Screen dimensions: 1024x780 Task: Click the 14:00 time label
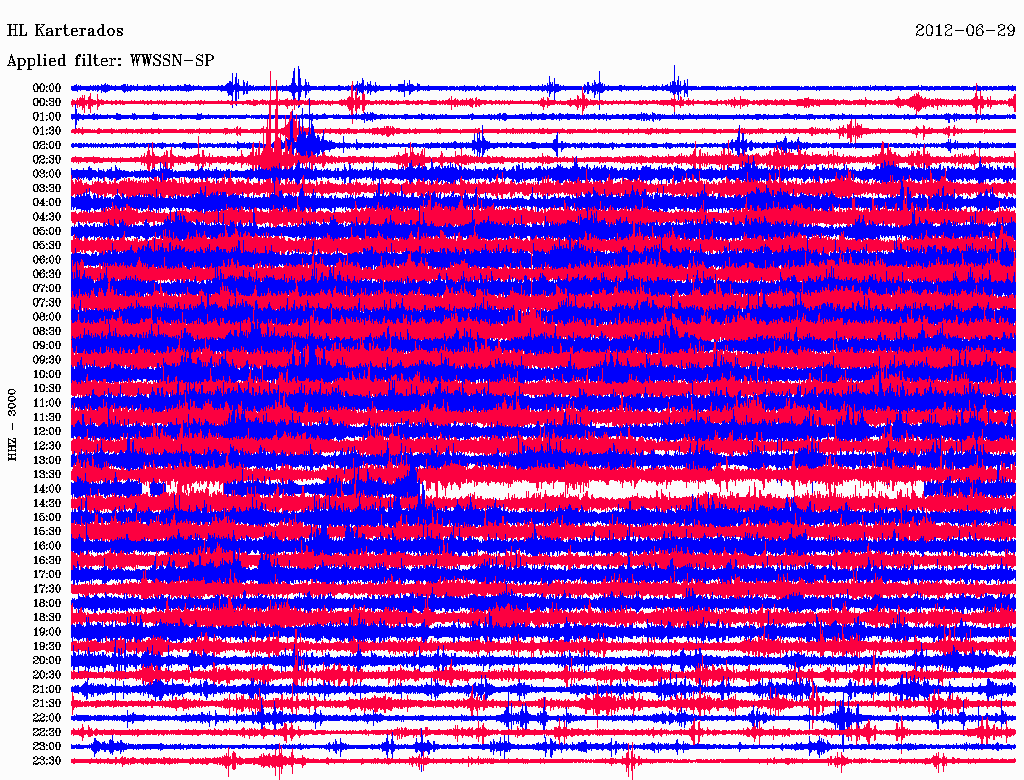47,489
